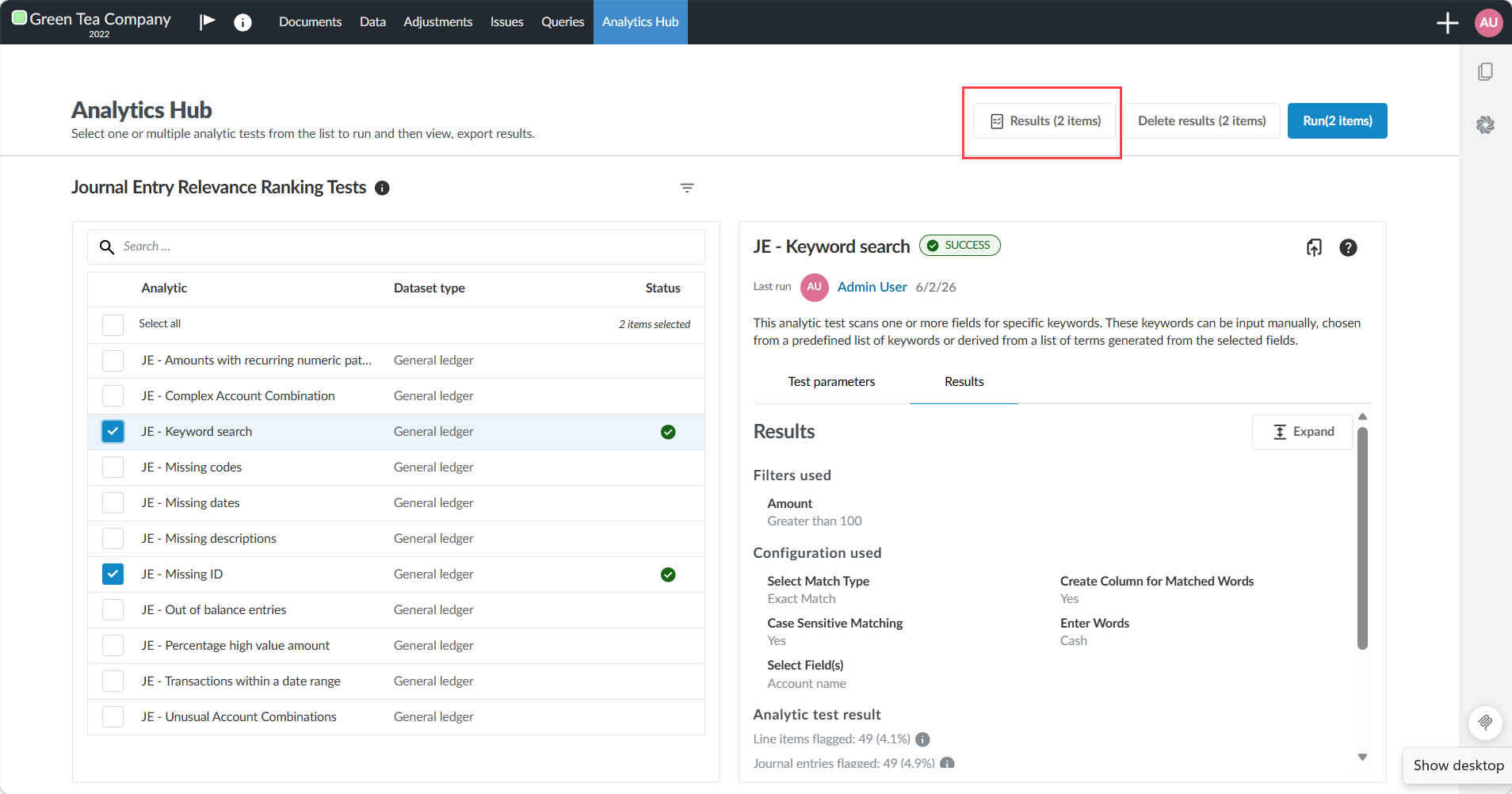Open the Queries menu
Viewport: 1512px width, 794px height.
point(563,22)
